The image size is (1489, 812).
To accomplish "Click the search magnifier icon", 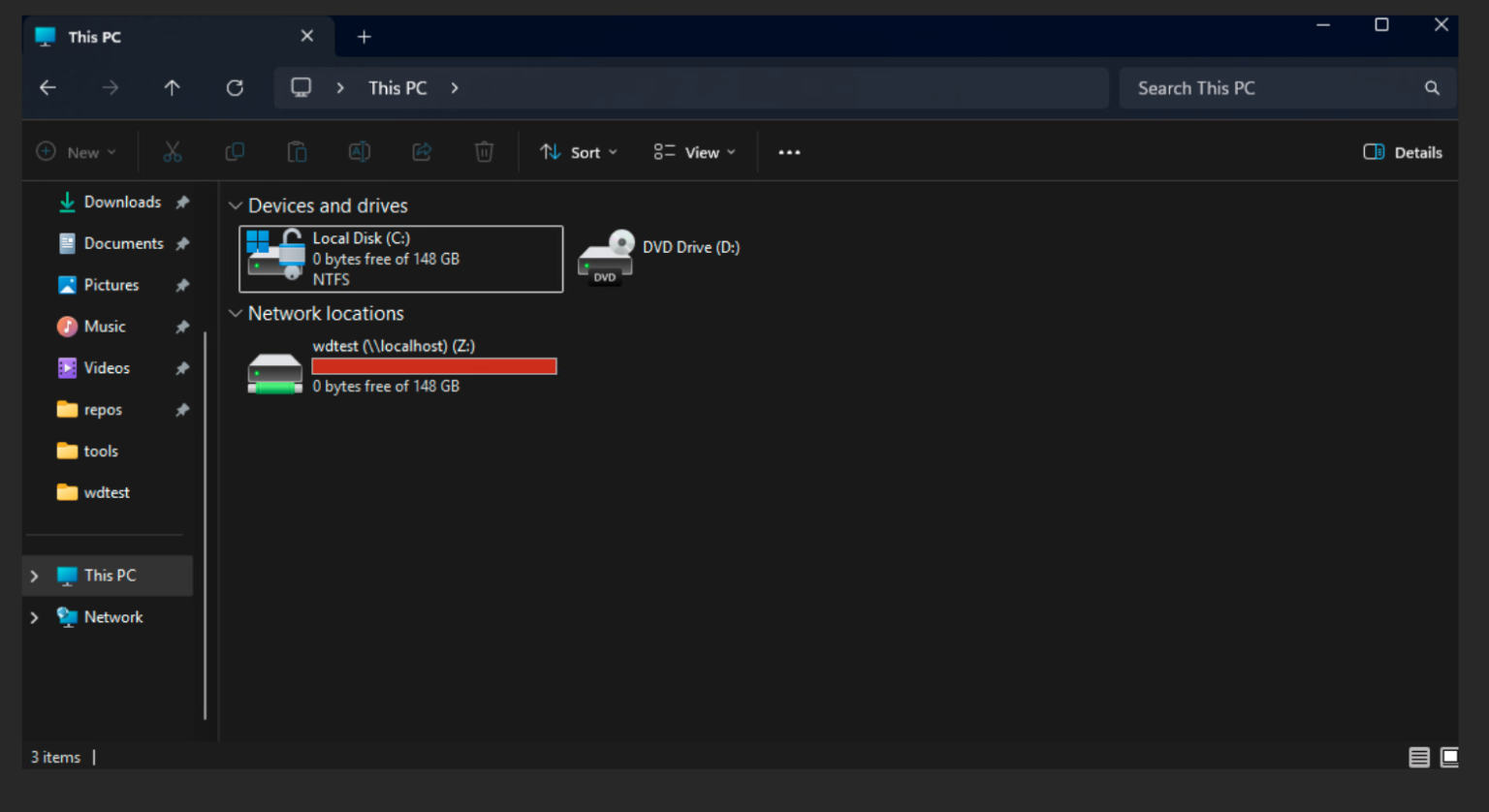I will pyautogui.click(x=1432, y=88).
